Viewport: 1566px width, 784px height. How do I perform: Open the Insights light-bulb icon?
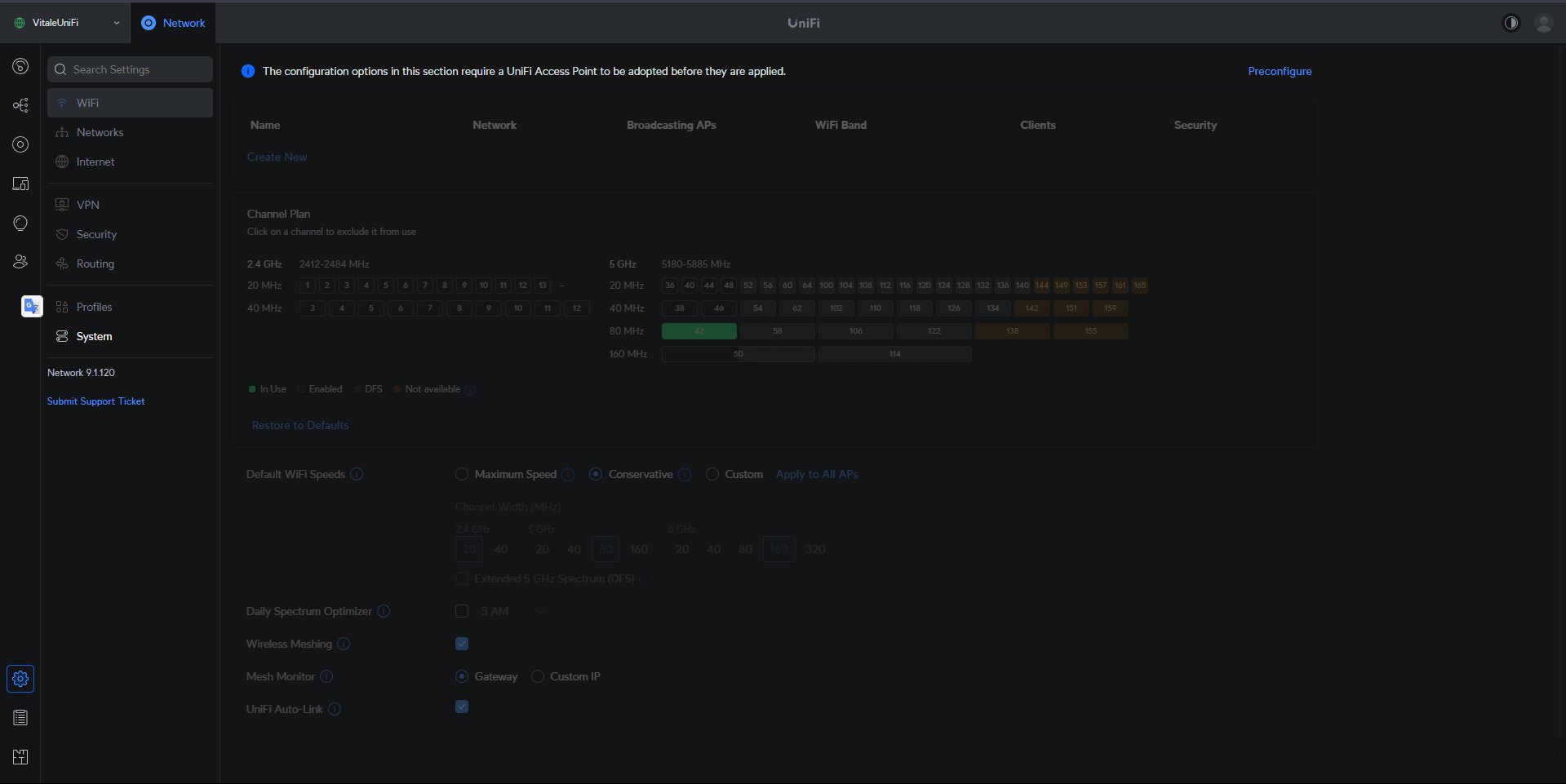tap(20, 223)
